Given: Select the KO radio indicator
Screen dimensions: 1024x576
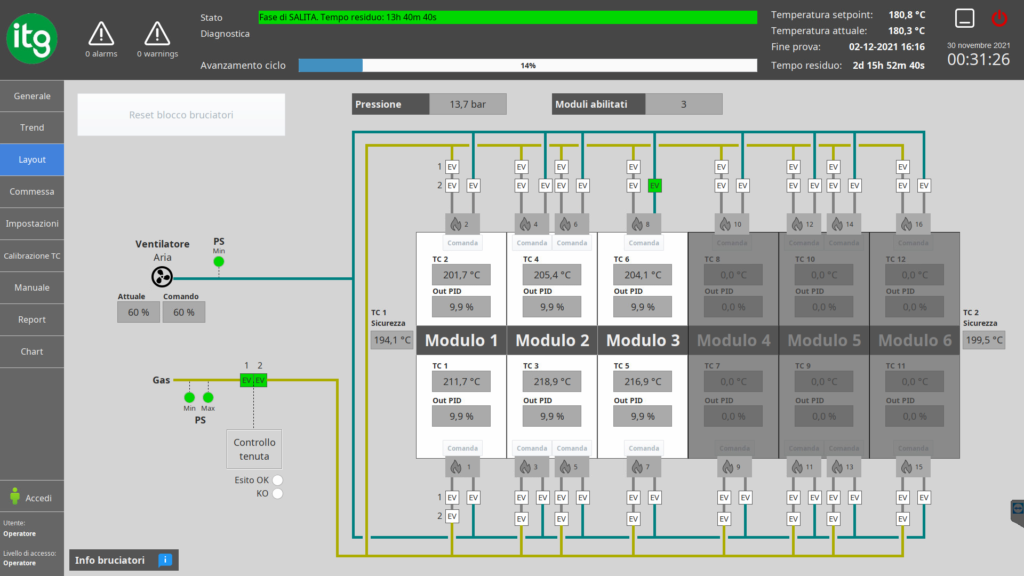Looking at the screenshot, I should (x=278, y=494).
